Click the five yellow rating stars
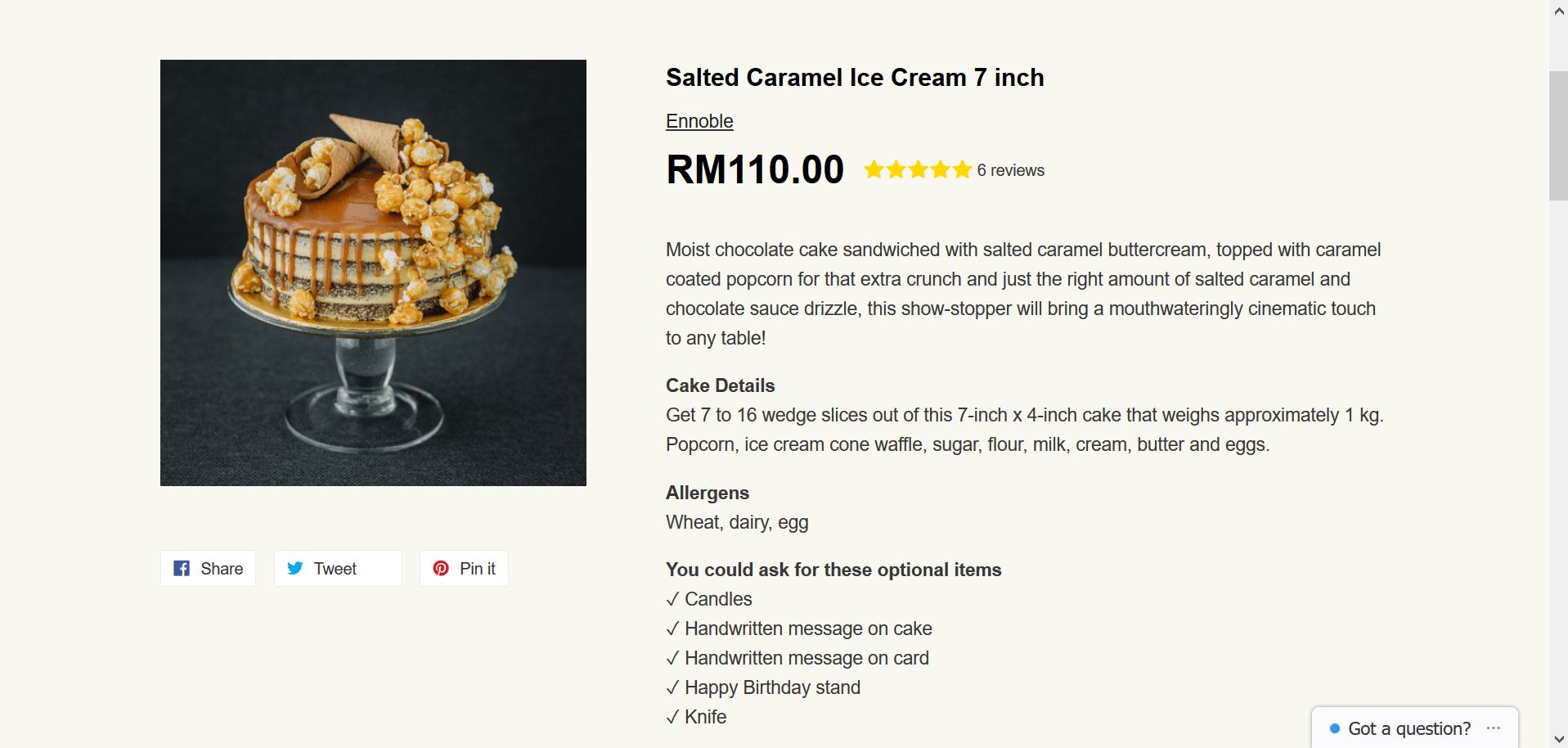 click(917, 170)
